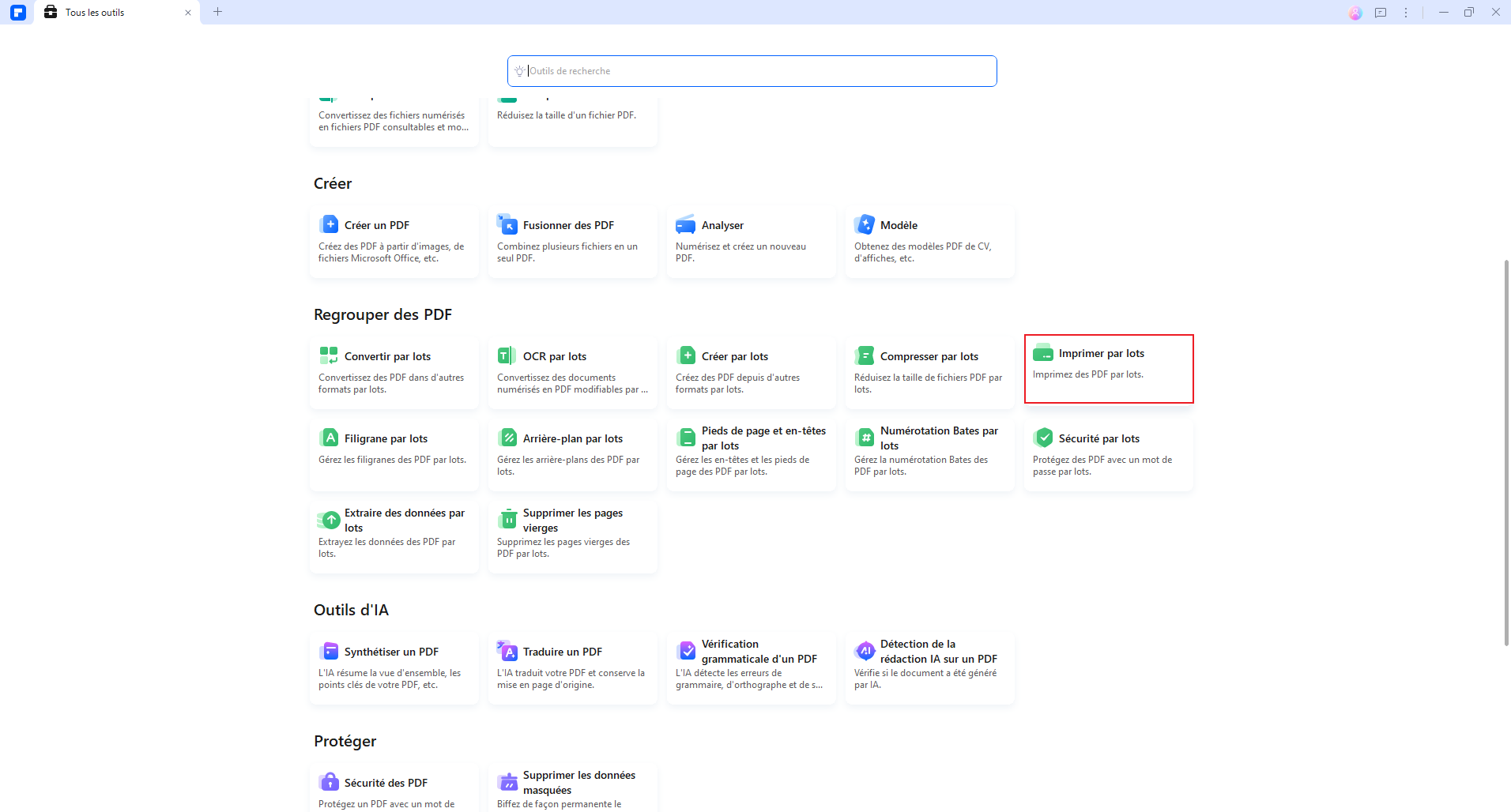Click the Sécurité par lots shield icon
The image size is (1511, 812).
tap(1043, 438)
